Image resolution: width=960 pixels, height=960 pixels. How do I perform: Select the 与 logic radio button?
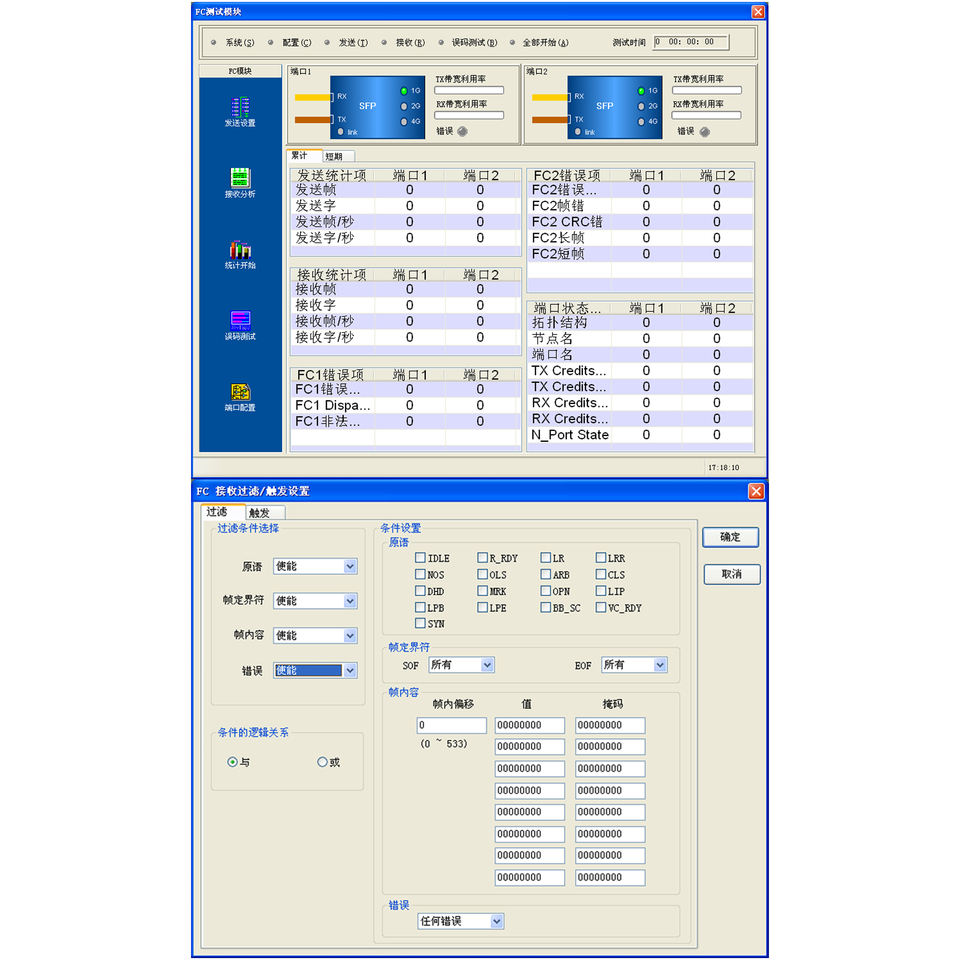pos(232,762)
